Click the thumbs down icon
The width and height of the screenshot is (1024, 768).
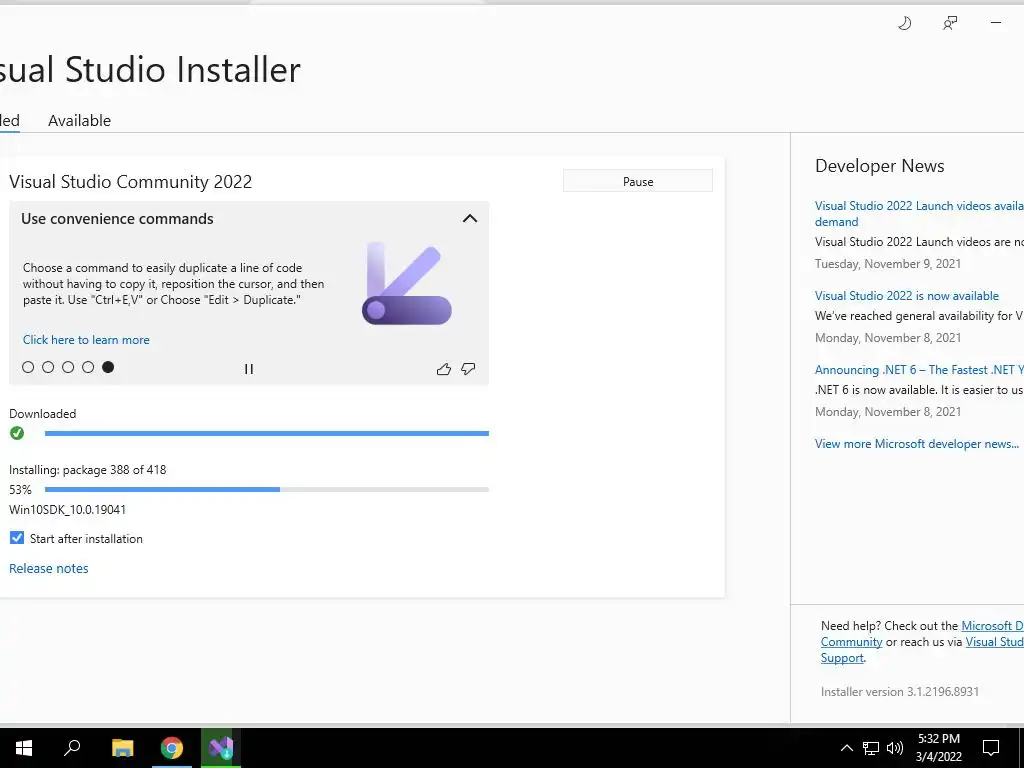(x=468, y=369)
